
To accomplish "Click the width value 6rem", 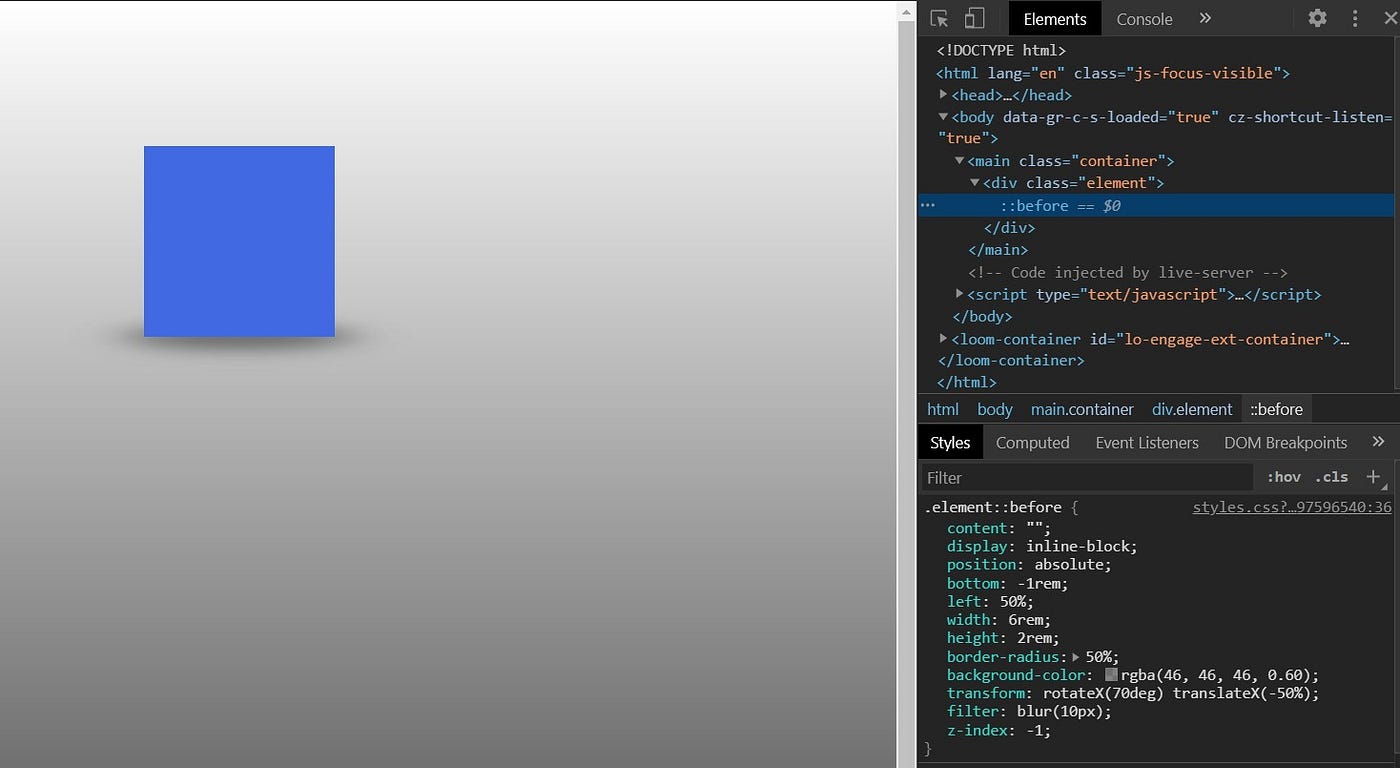I will point(1025,620).
